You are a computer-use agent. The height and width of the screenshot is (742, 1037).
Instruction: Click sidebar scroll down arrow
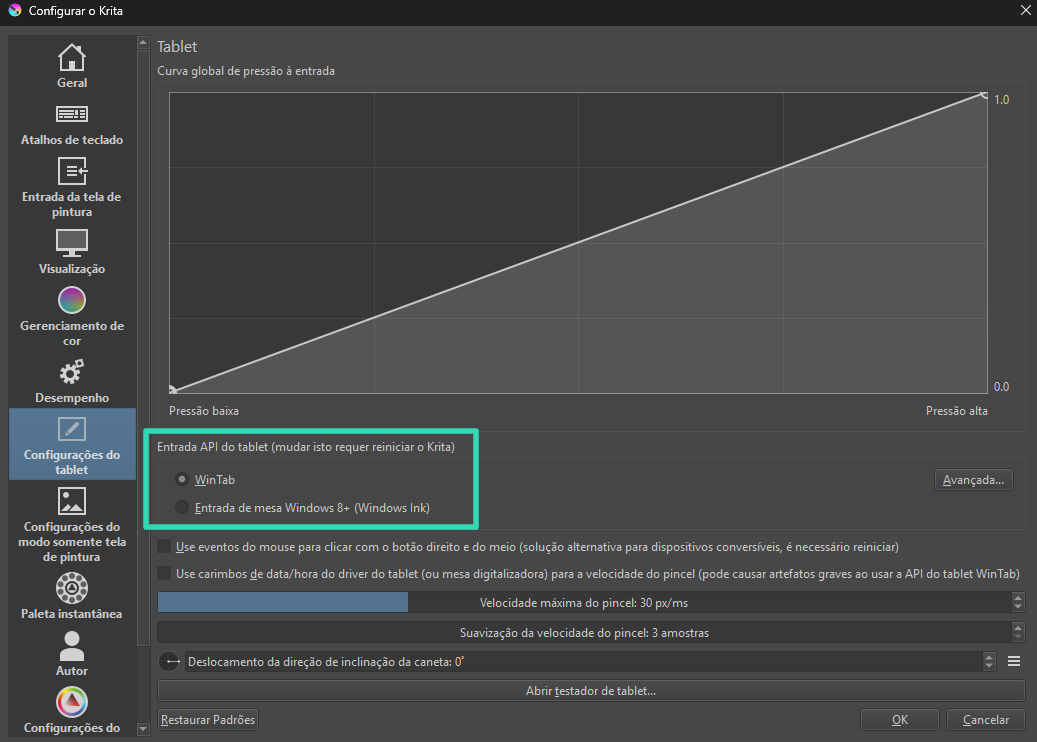pyautogui.click(x=143, y=729)
